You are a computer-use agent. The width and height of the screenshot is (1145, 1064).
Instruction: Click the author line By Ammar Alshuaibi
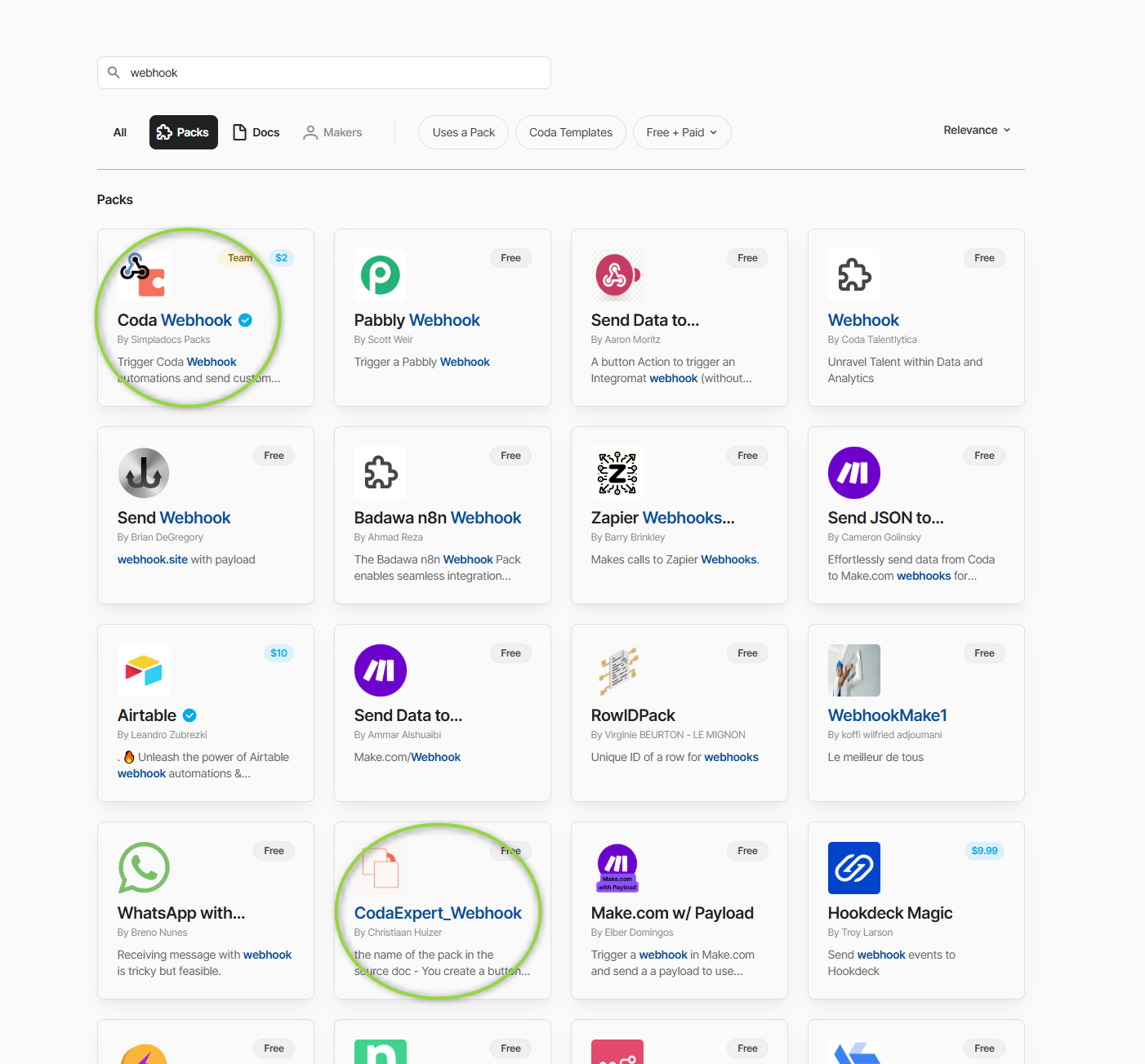coord(398,735)
